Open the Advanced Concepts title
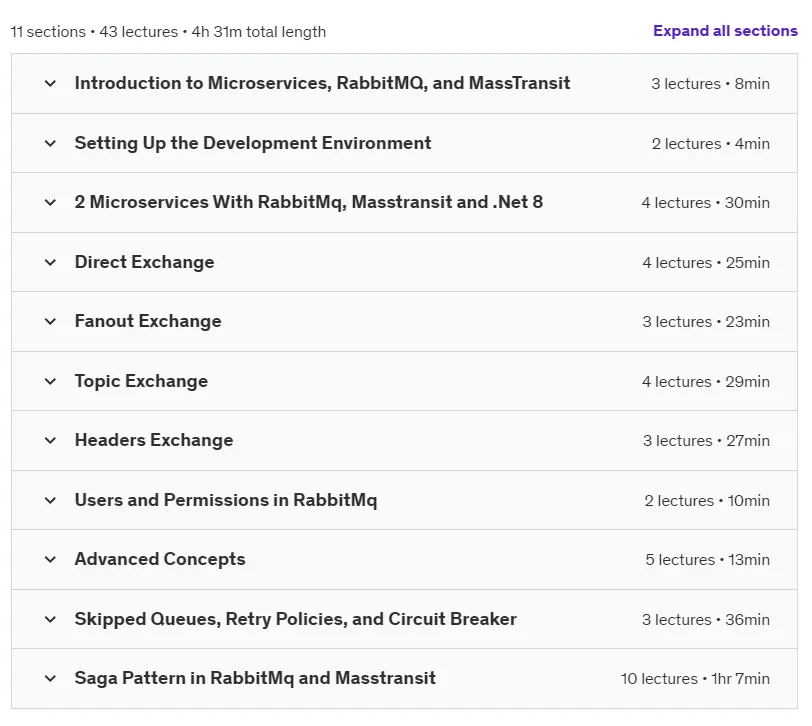The height and width of the screenshot is (726, 812). (160, 559)
